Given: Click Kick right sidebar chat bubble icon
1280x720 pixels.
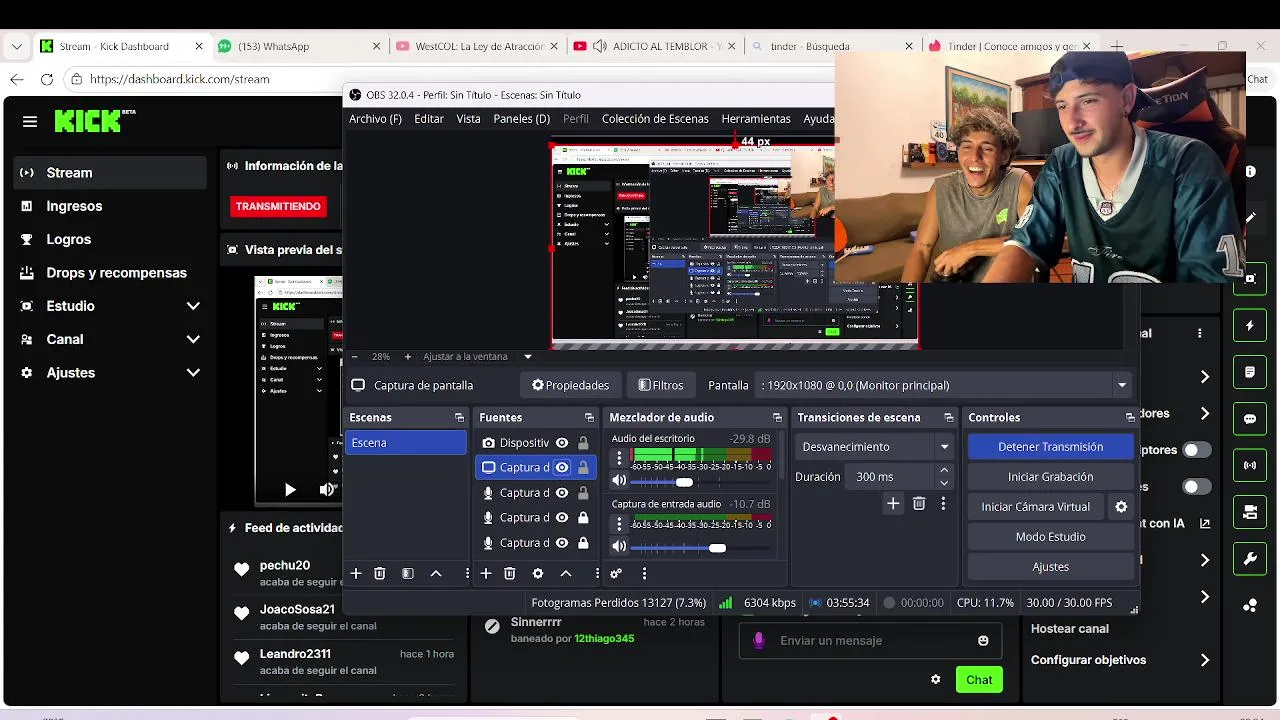Looking at the screenshot, I should pos(1250,419).
